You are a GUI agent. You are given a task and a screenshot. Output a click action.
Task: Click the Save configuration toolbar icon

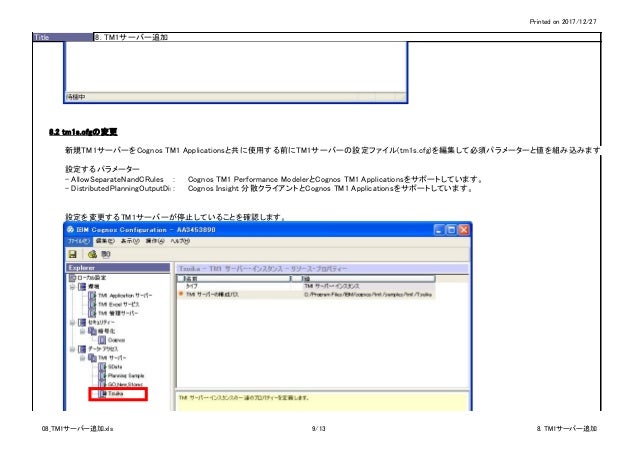click(73, 254)
